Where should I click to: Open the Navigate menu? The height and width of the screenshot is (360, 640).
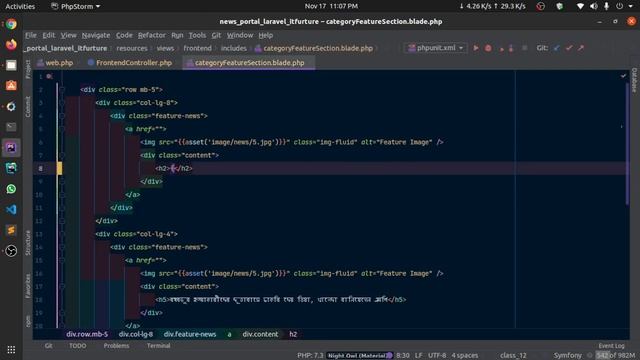point(96,35)
